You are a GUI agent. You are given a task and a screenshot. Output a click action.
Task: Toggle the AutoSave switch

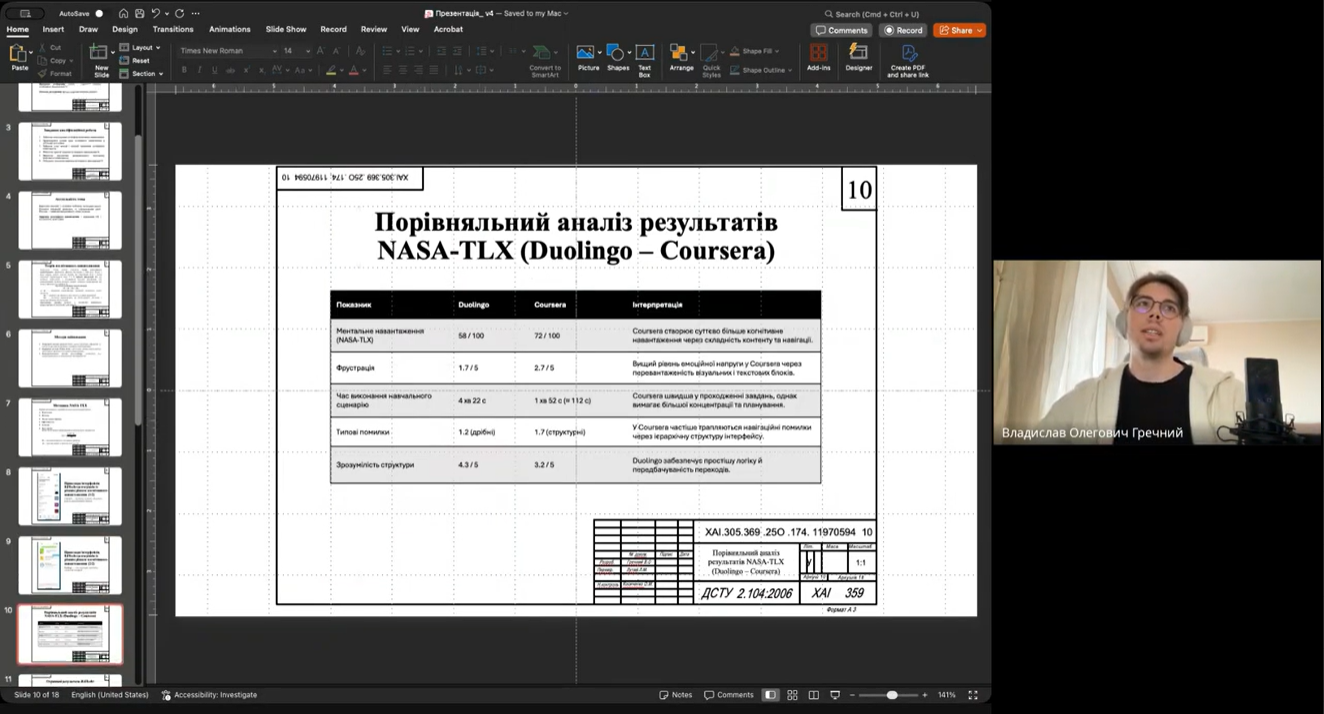pos(99,14)
